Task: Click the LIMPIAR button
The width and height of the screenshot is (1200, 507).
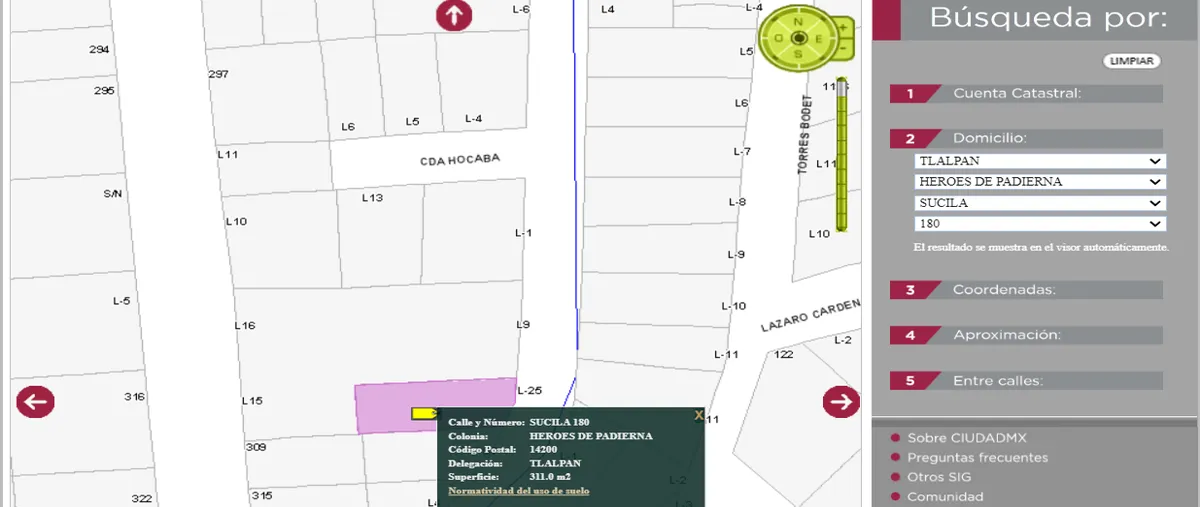Action: coord(1132,61)
